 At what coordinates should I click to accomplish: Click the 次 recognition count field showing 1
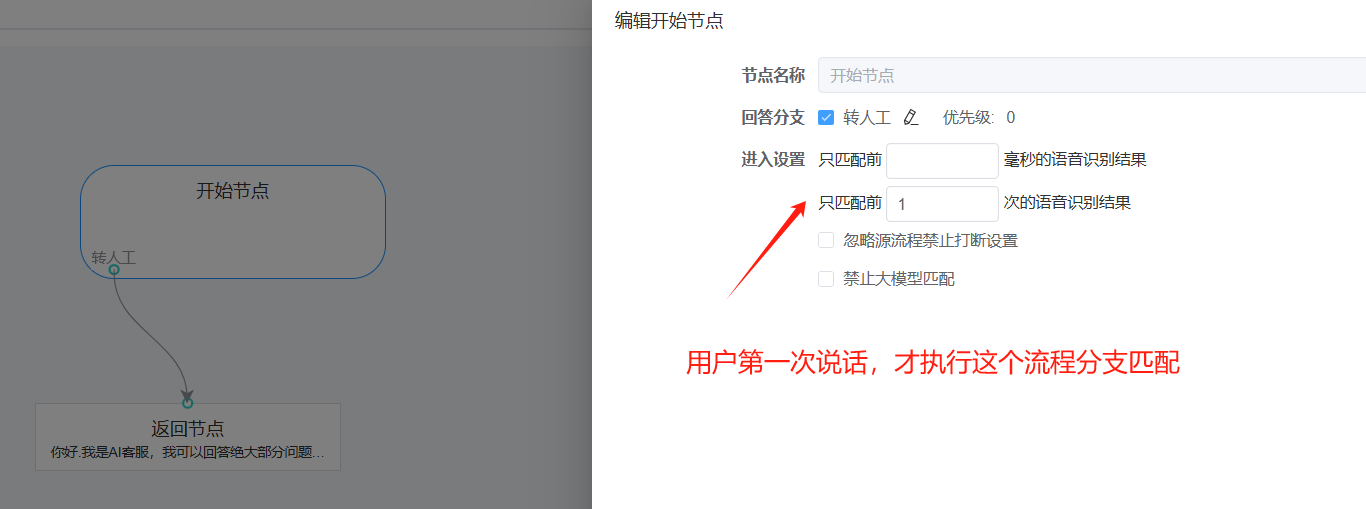pyautogui.click(x=942, y=203)
